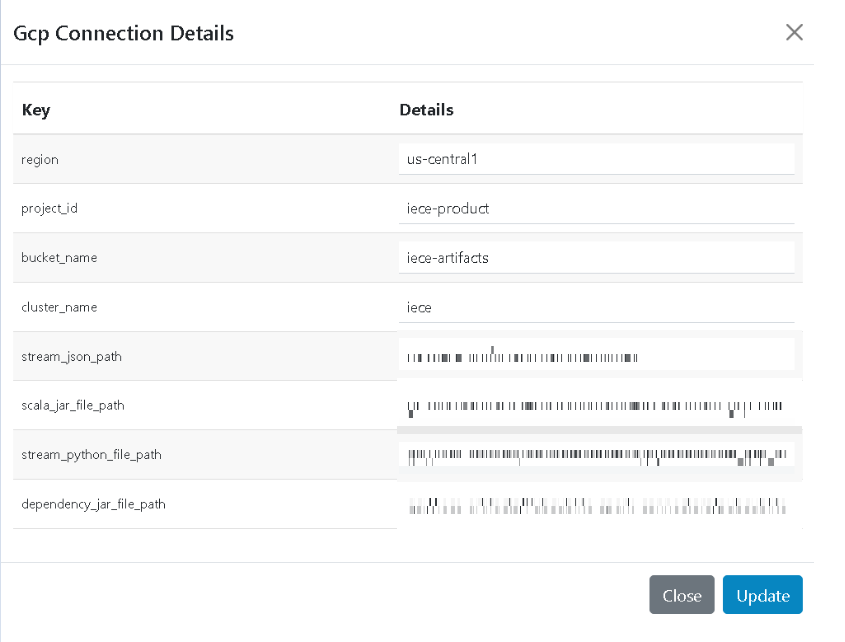Click into the stream_json_path details field

(596, 356)
